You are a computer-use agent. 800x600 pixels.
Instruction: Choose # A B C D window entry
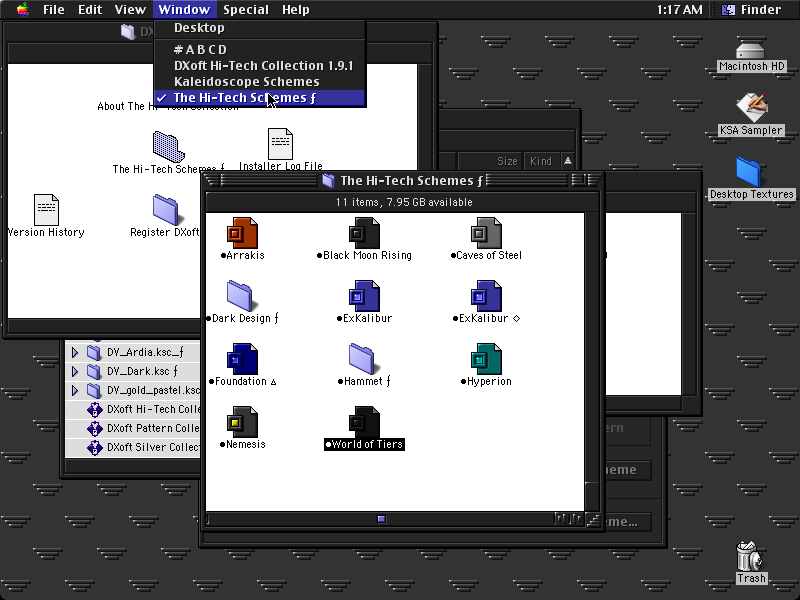[260, 49]
